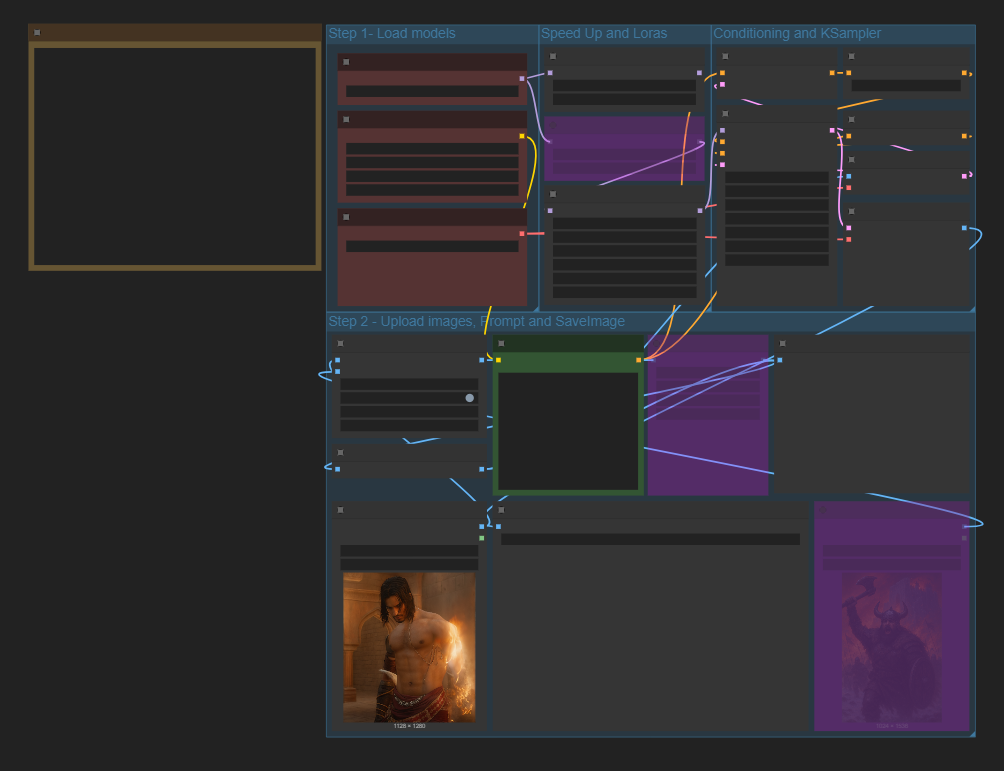Viewport: 1004px width, 771px height.
Task: Select the shirtless man image thumbnail
Action: click(x=409, y=647)
